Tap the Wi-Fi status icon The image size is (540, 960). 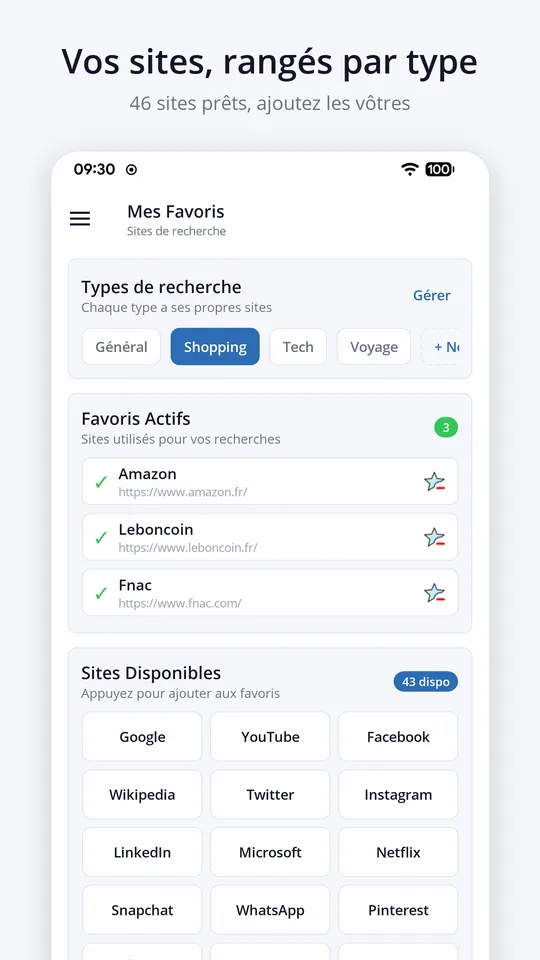410,170
